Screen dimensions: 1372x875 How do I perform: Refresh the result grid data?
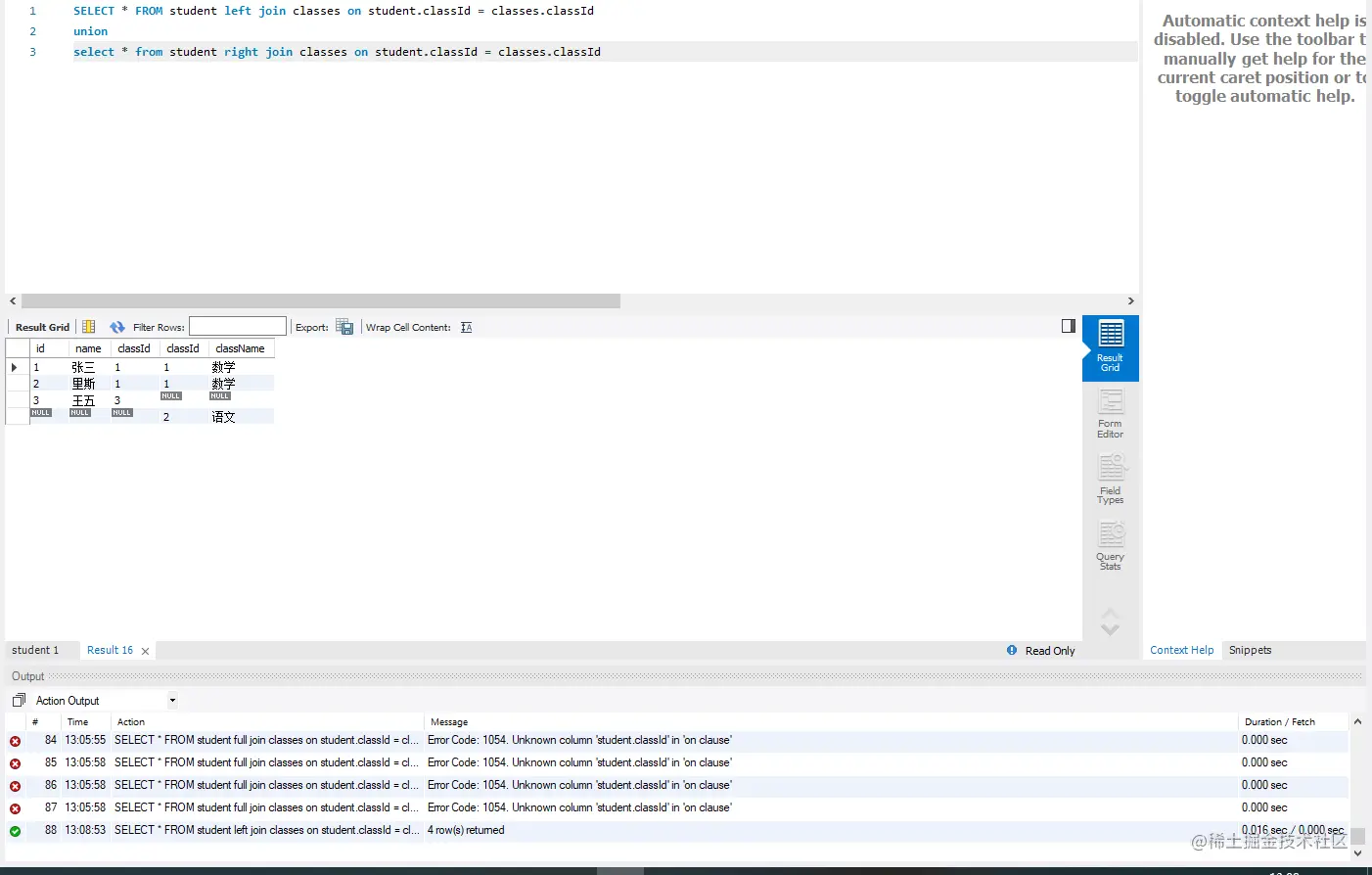point(117,327)
